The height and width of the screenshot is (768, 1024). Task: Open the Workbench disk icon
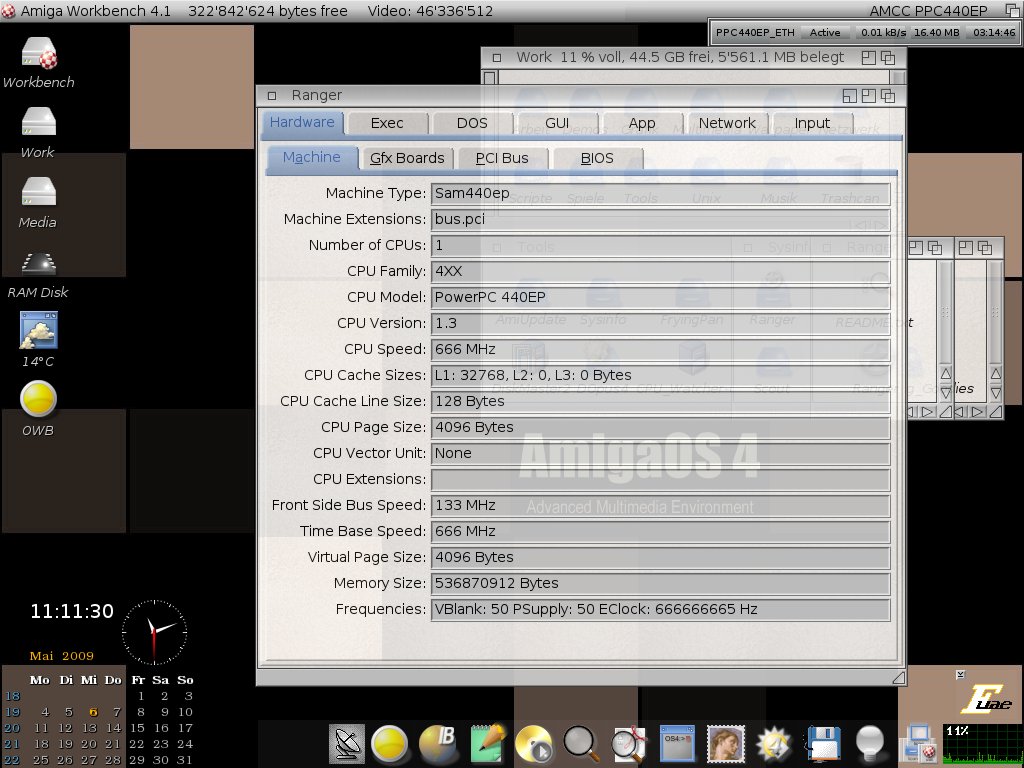tap(38, 54)
